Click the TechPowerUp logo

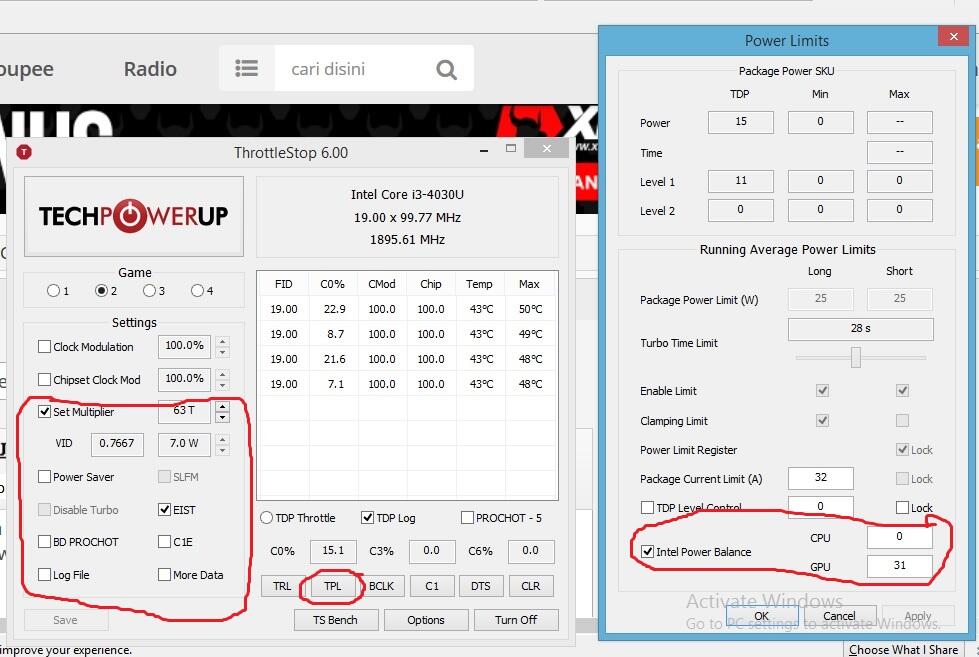(134, 216)
